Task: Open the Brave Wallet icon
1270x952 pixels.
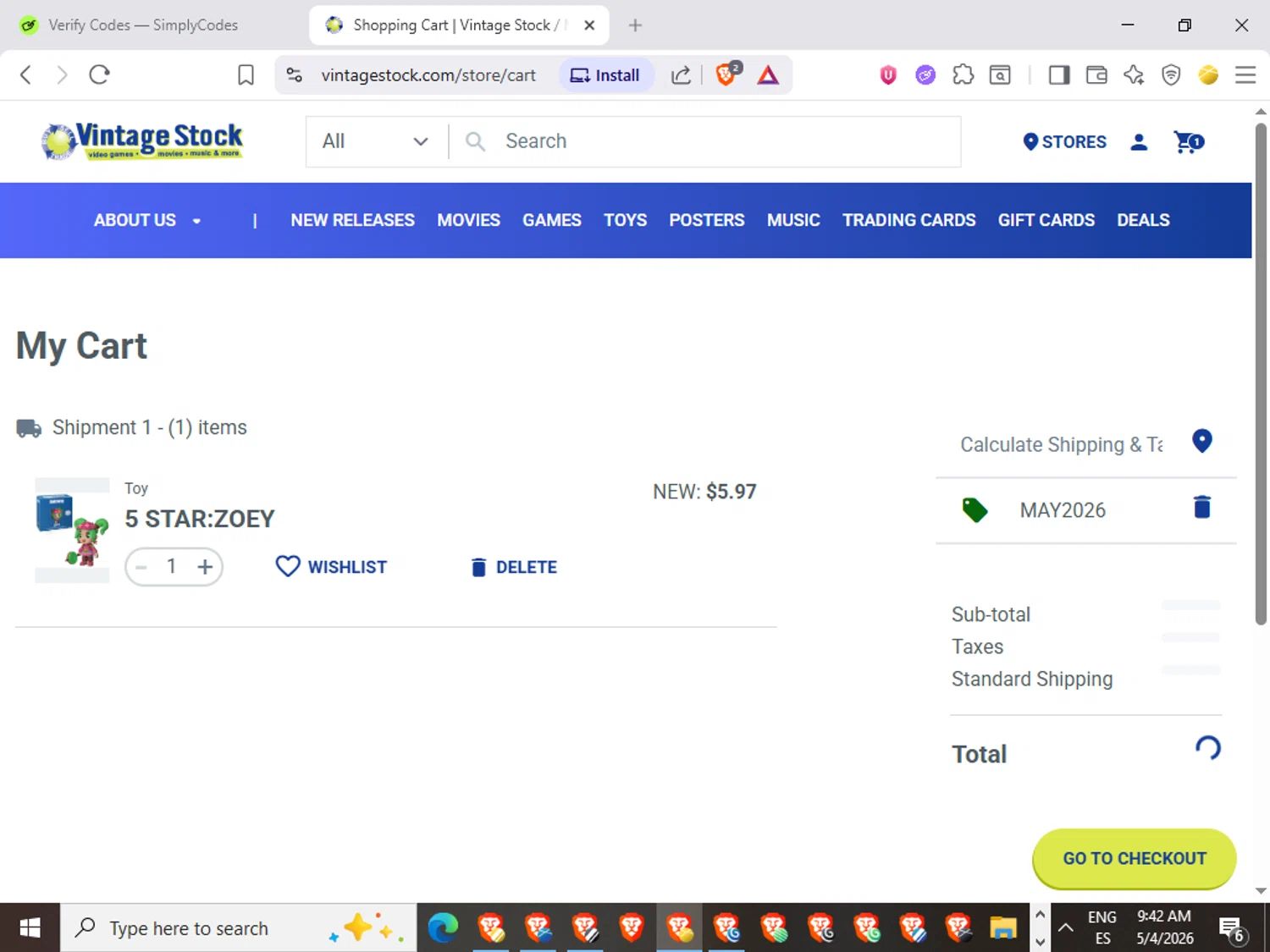Action: [x=1096, y=75]
